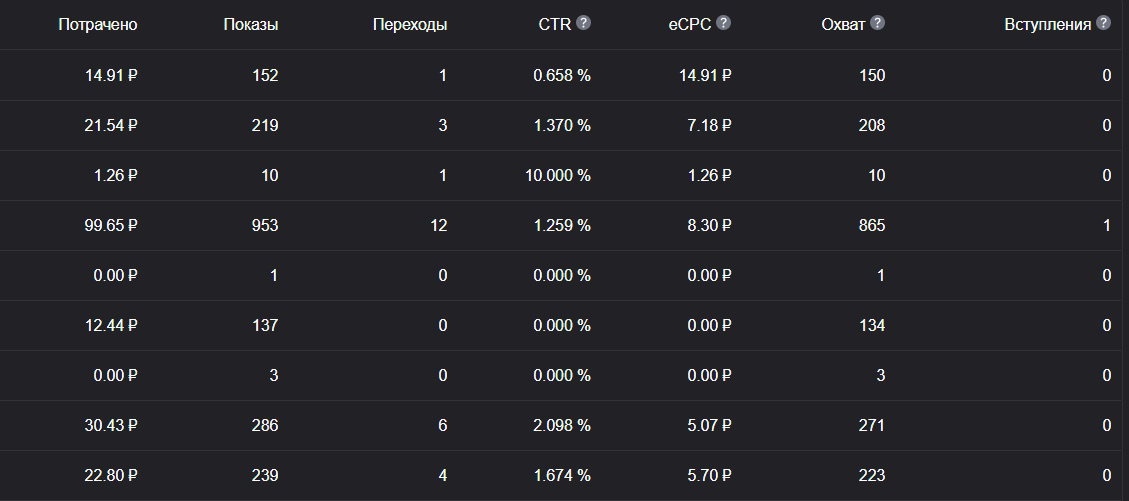The image size is (1129, 501).
Task: Click the CTR help question-mark icon
Action: point(583,23)
